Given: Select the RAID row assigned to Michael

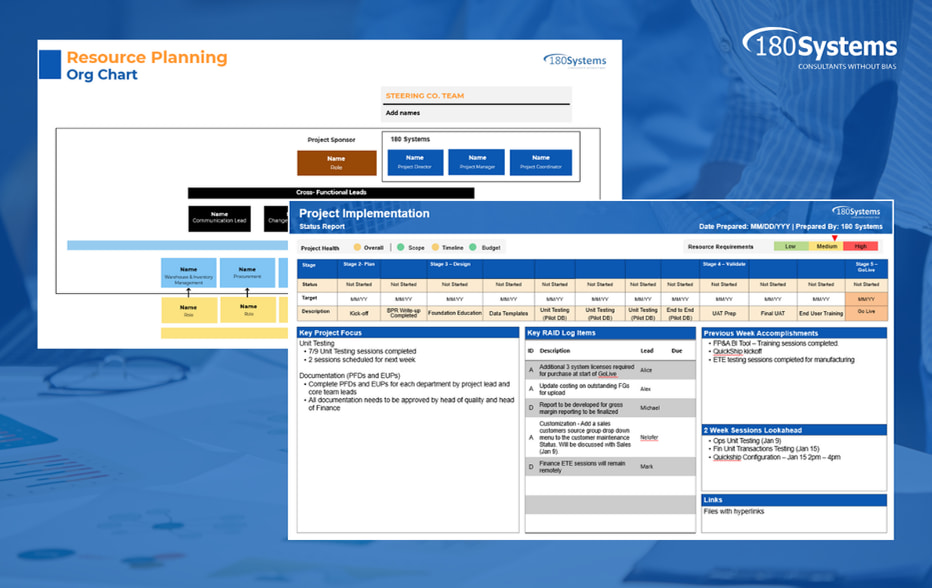Looking at the screenshot, I should click(x=610, y=408).
